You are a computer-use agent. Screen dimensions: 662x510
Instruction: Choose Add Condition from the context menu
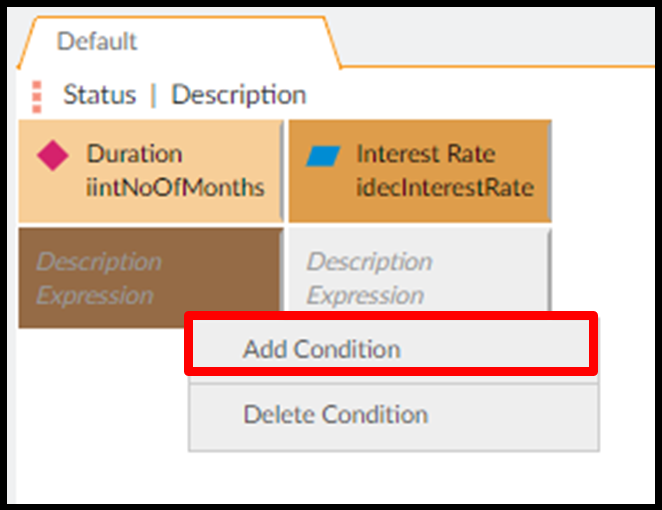321,349
